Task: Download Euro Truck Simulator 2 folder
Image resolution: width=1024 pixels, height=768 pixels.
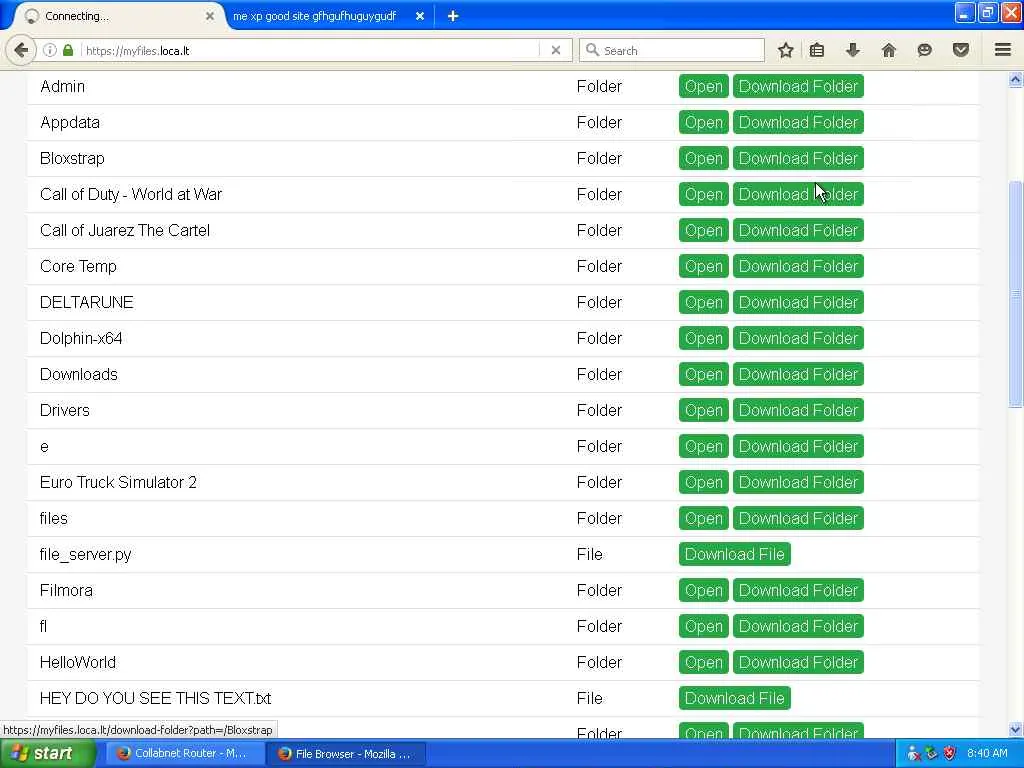Action: click(798, 482)
